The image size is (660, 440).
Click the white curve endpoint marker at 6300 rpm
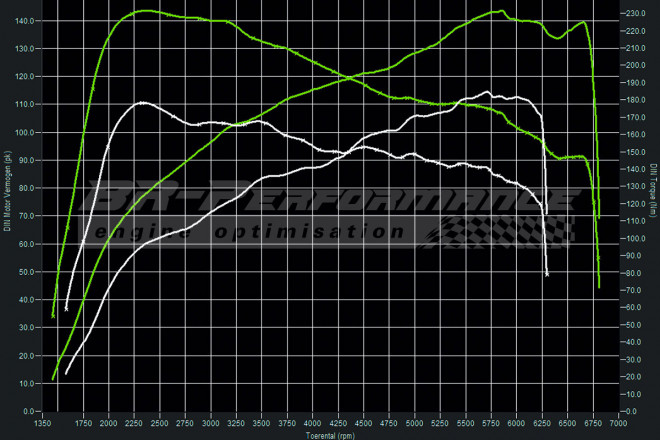547,273
